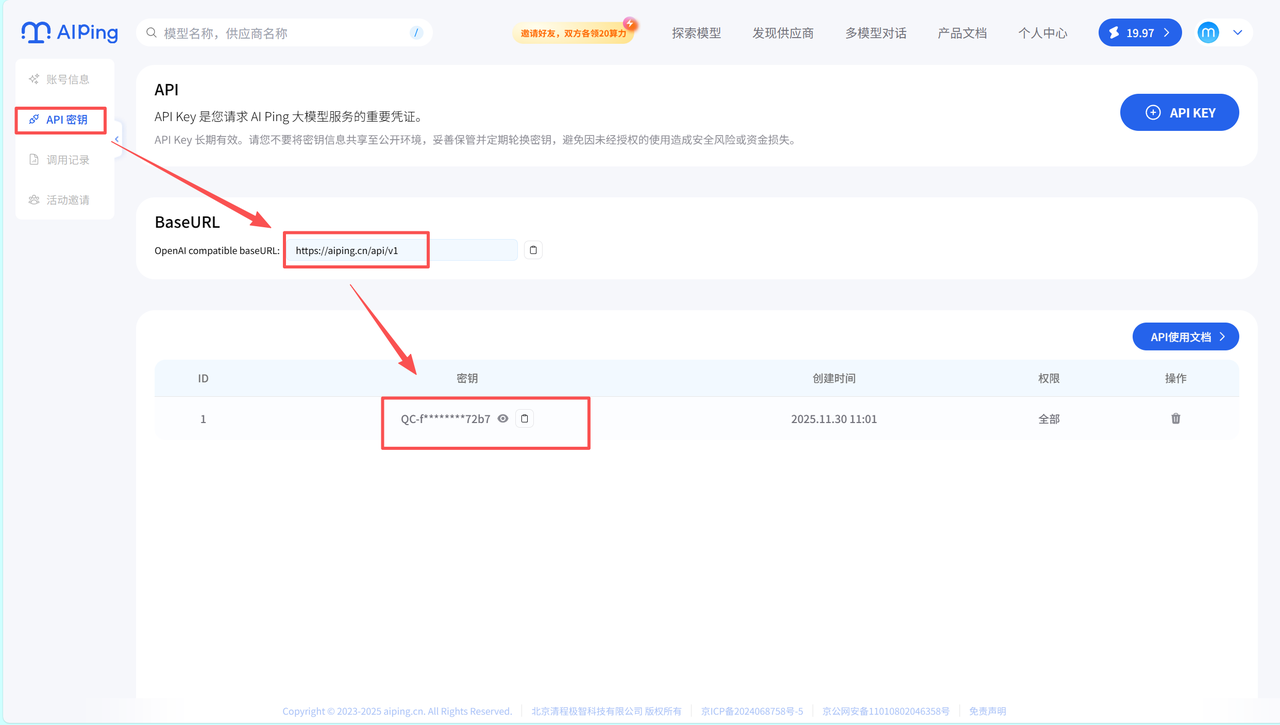The height and width of the screenshot is (725, 1280).
Task: Open the 多模型对话 page
Action: tap(875, 33)
